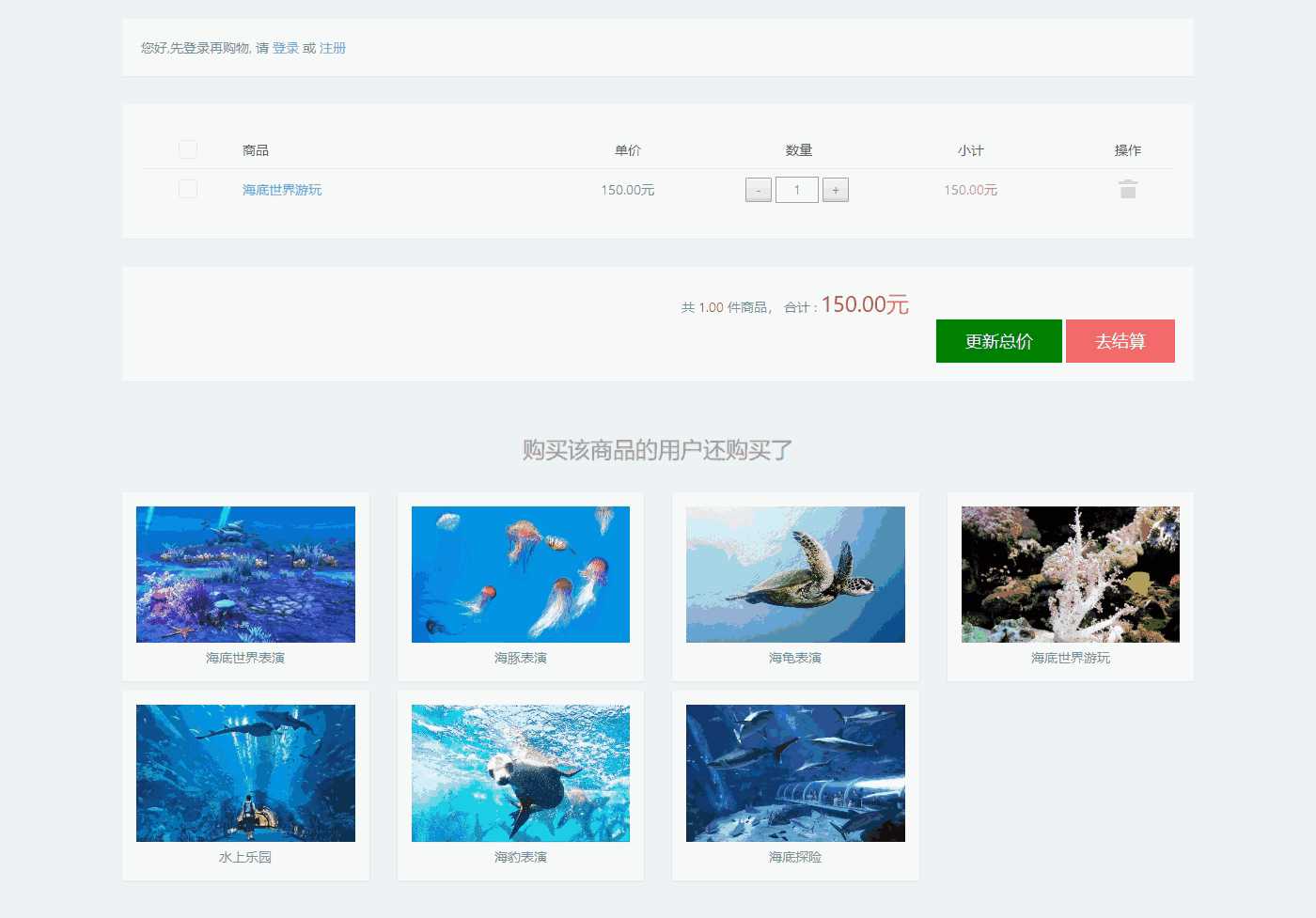
Task: Open the 海豚表演 jellyfish thumbnail
Action: coord(521,574)
